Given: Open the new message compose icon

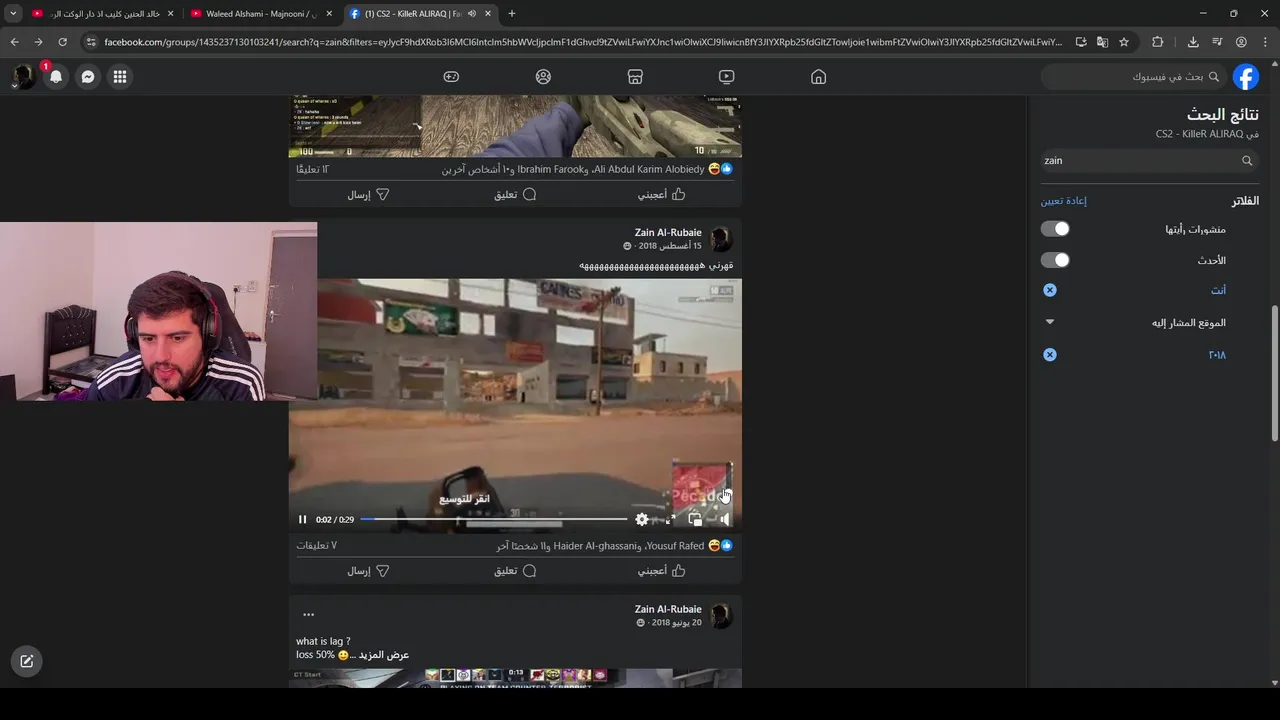Looking at the screenshot, I should tap(27, 661).
